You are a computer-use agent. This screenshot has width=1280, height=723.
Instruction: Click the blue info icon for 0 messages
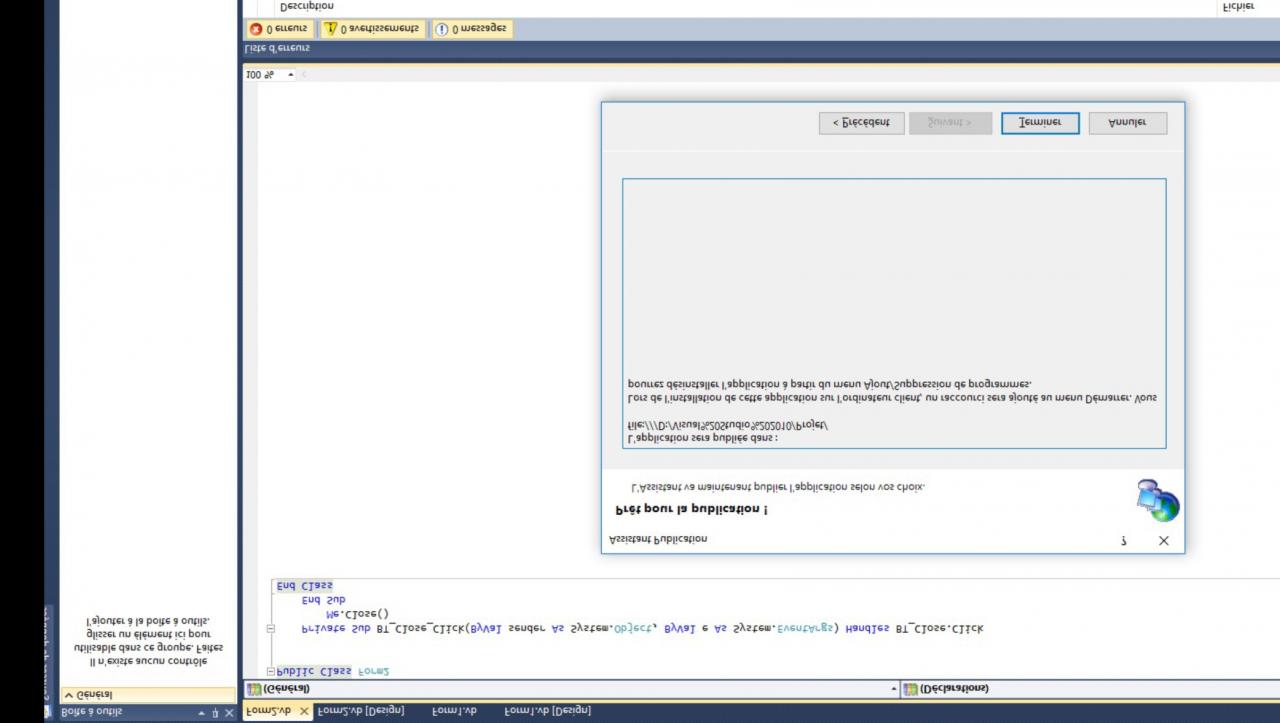pos(442,29)
